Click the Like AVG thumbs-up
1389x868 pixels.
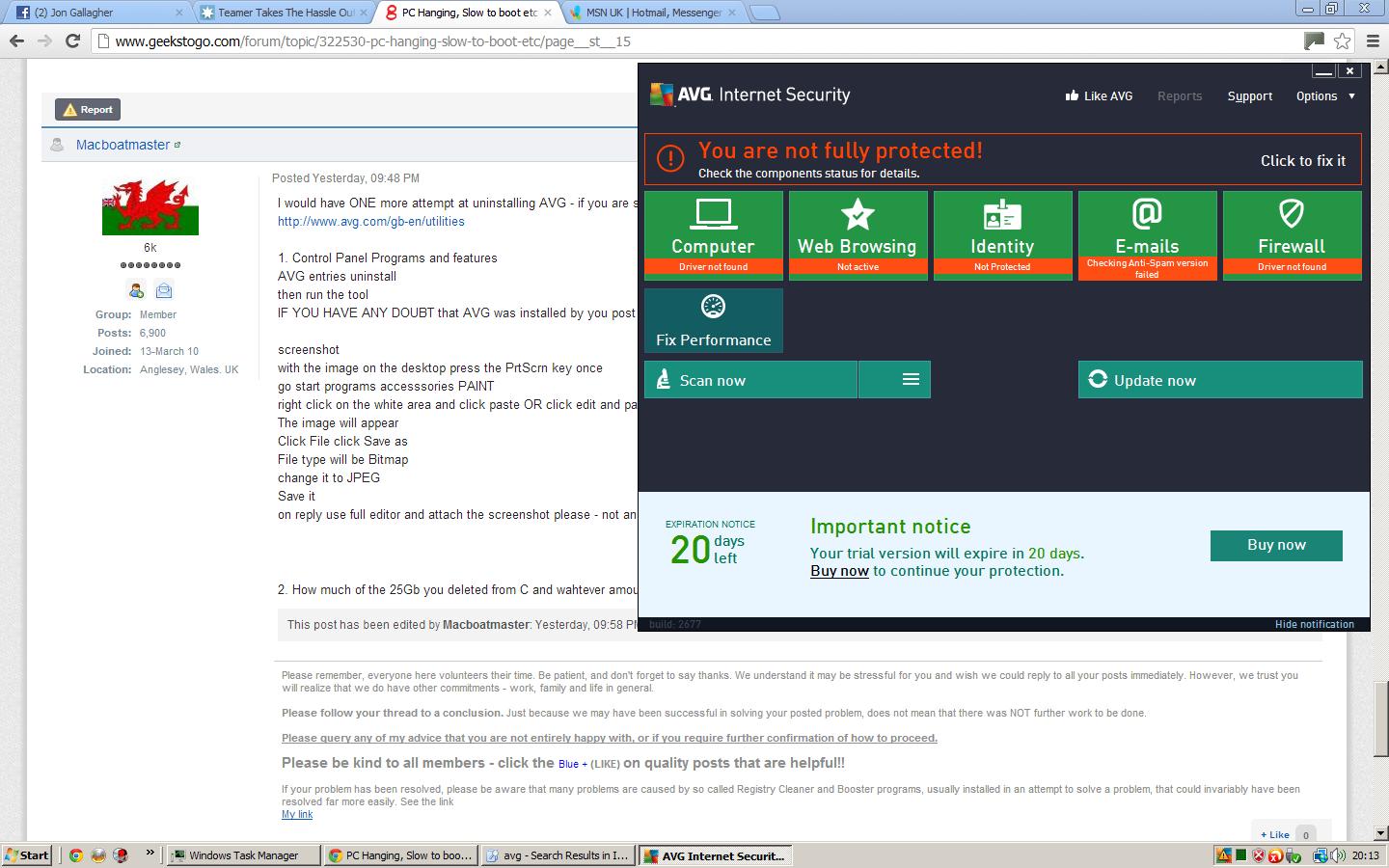[1099, 95]
